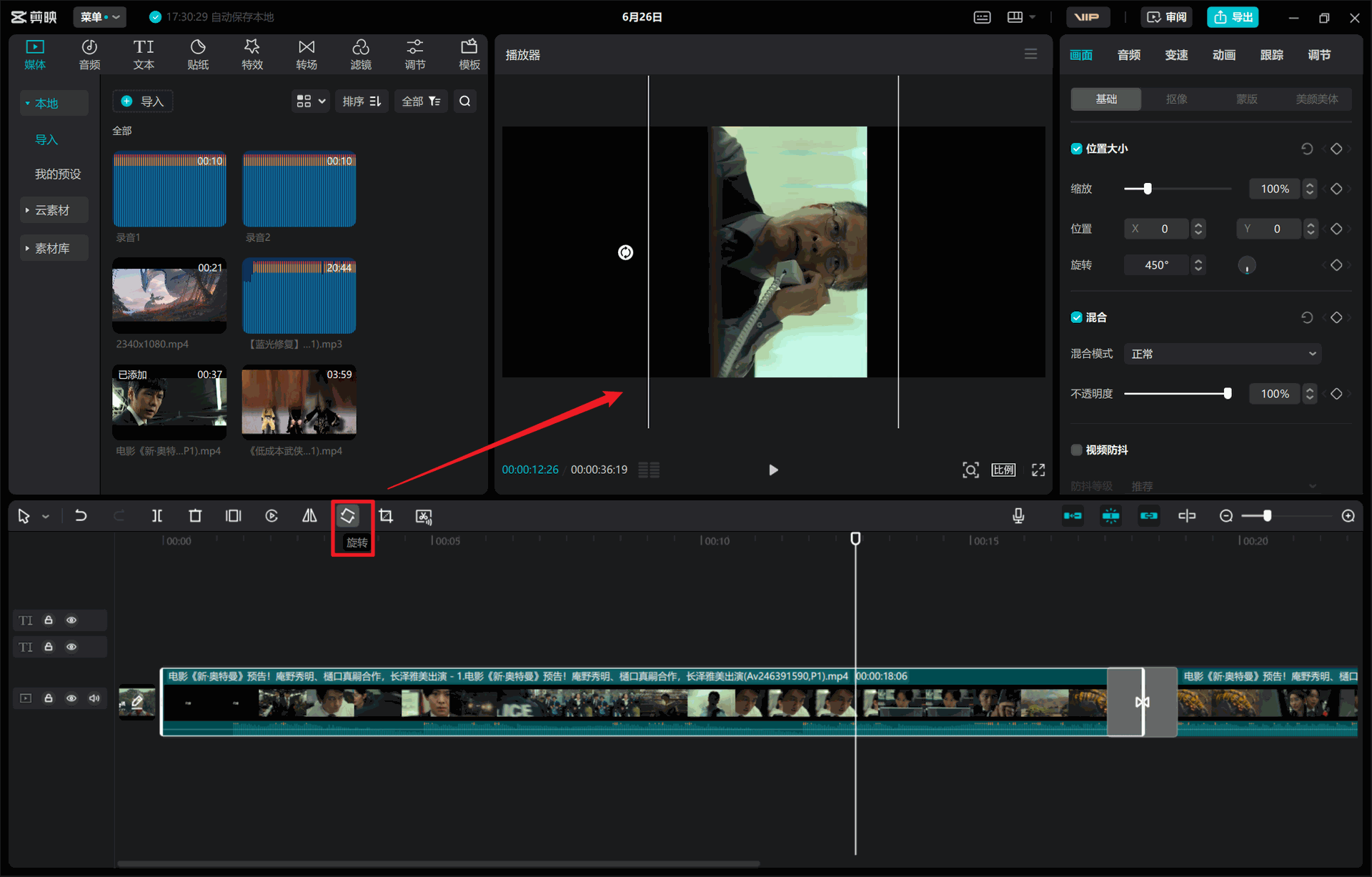Click the timeline zoom out minus icon
This screenshot has width=1372, height=877.
1226,516
